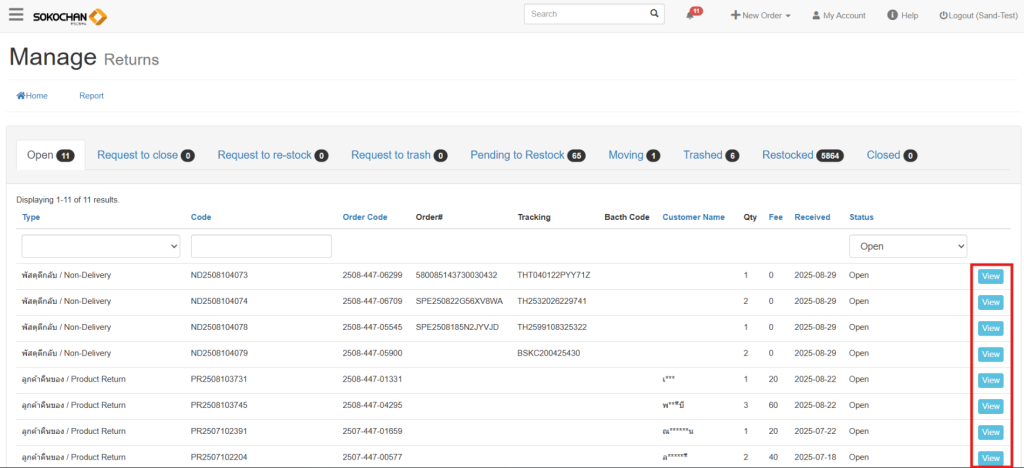1024x468 pixels.
Task: Sort by the Received column header
Action: (812, 217)
